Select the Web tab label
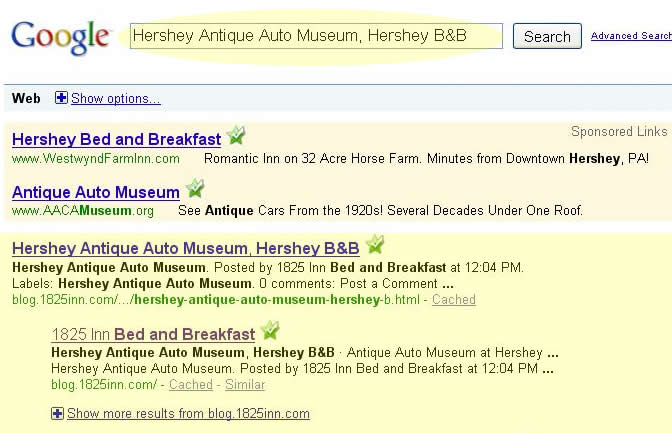The width and height of the screenshot is (672, 433). (x=26, y=99)
